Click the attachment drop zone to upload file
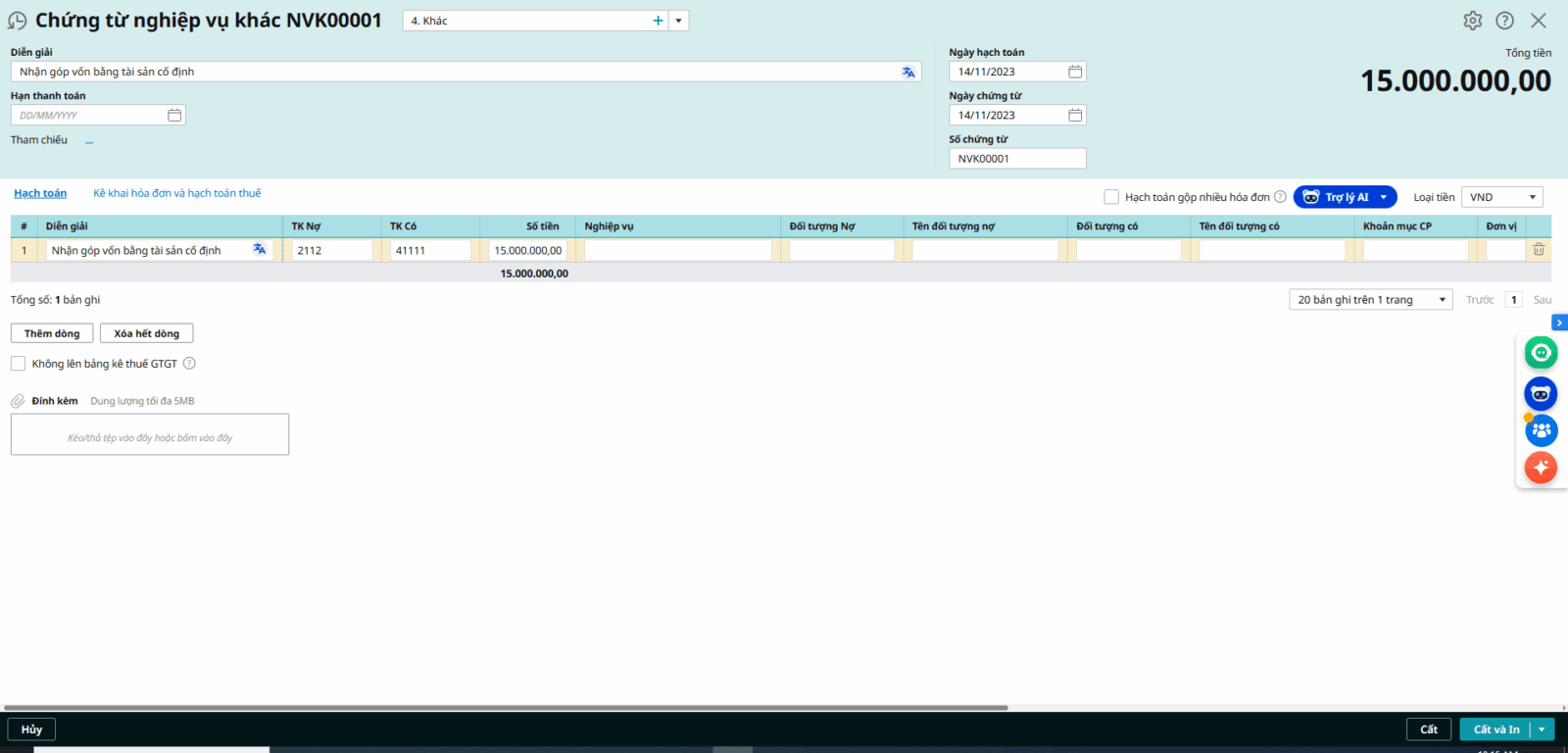 [x=150, y=434]
